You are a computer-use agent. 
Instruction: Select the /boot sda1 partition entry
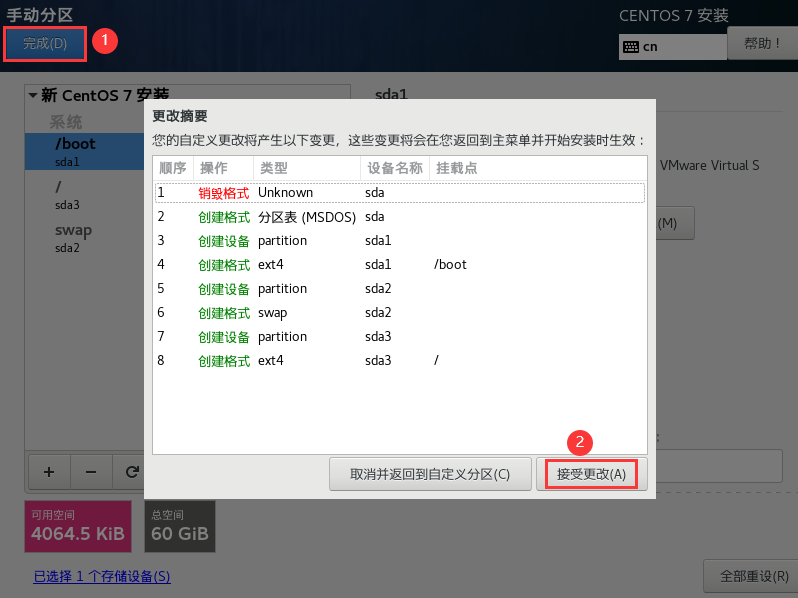84,151
